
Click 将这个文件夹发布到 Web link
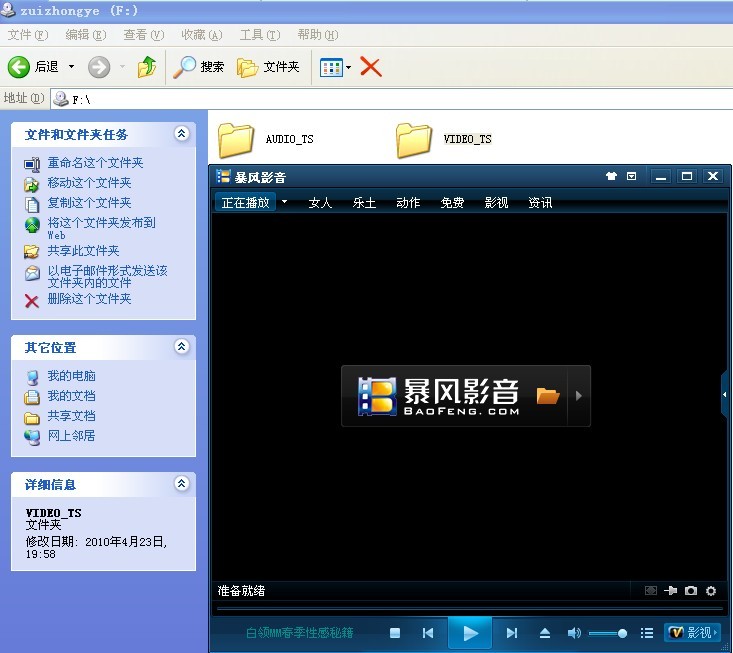click(101, 228)
